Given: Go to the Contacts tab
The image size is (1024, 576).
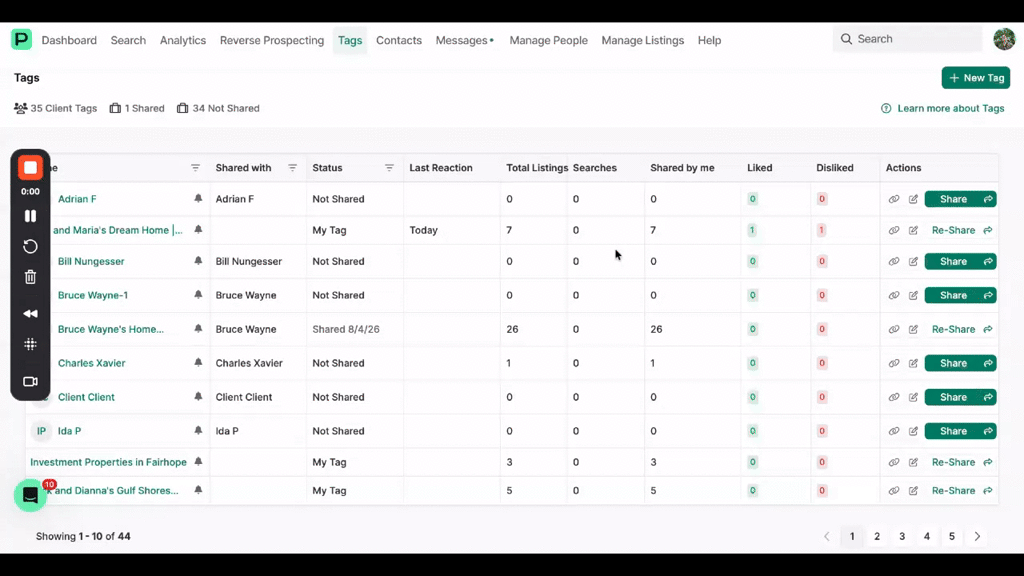Looking at the screenshot, I should click(398, 40).
